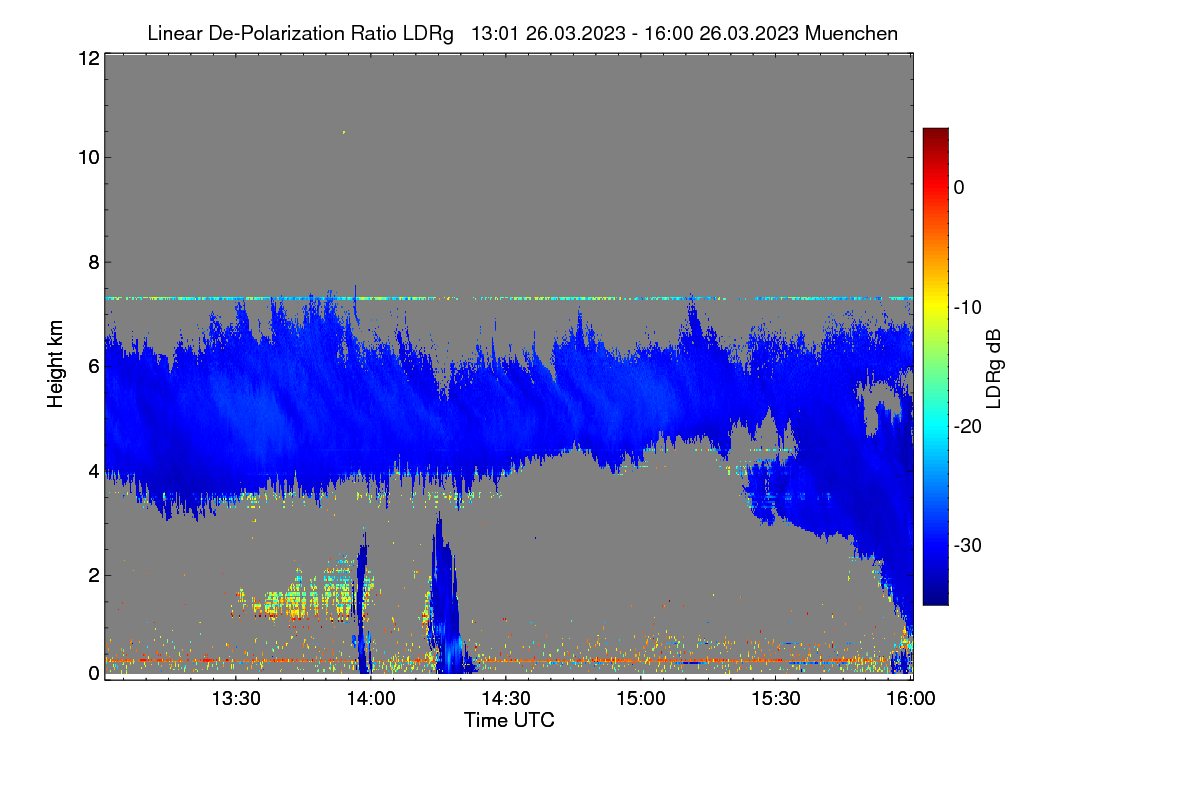Click the 16:00 time axis label
Viewport: 1200px width, 800px height.
click(x=908, y=699)
